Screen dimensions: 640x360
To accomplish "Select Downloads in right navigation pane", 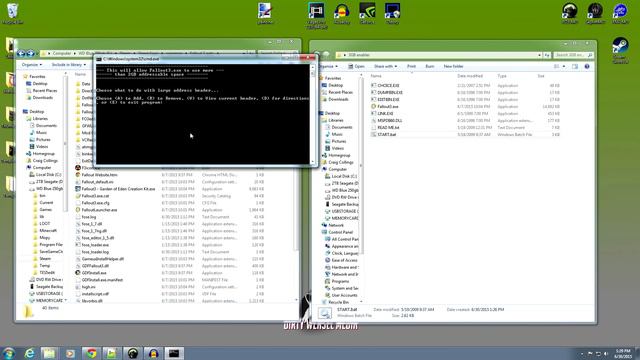I will 338,100.
